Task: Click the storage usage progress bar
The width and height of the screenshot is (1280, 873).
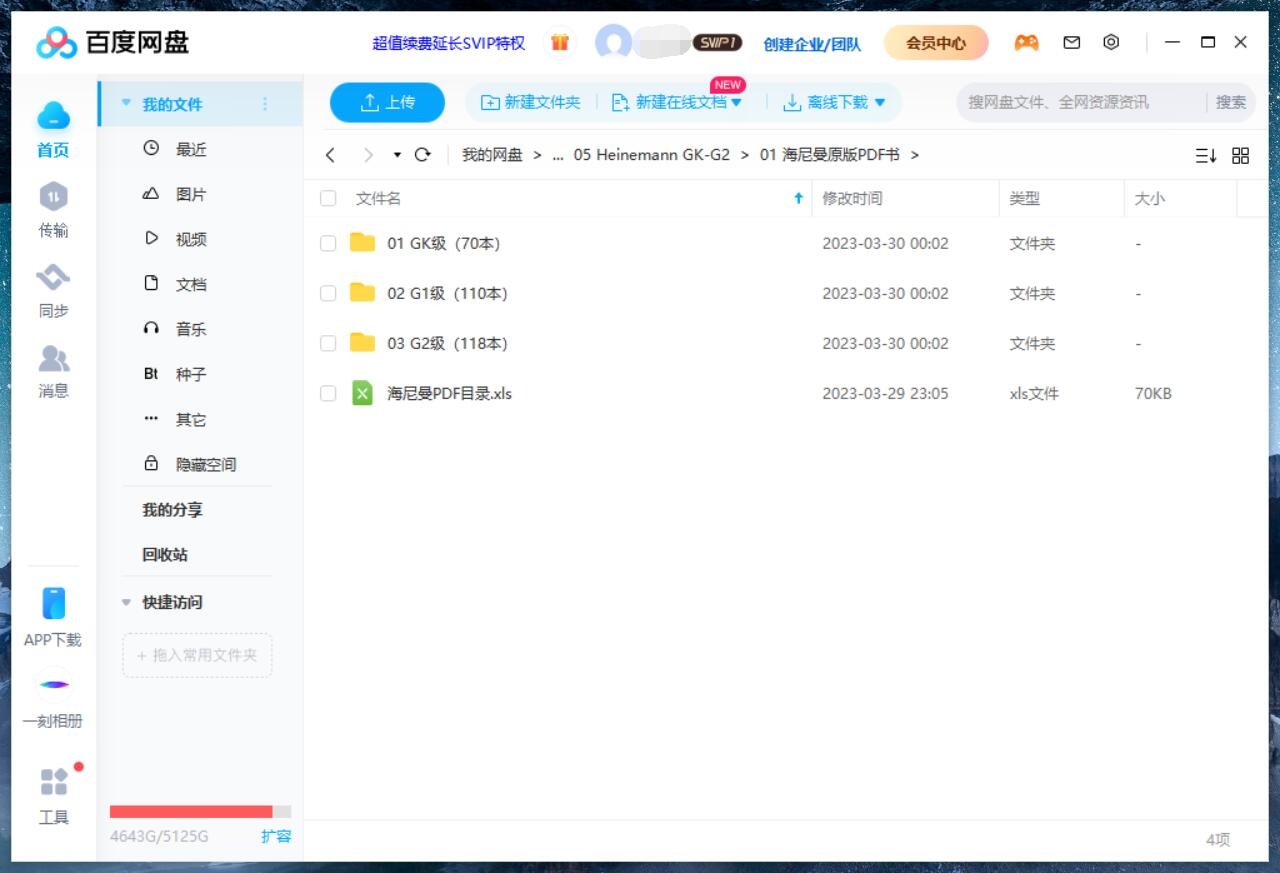Action: 197,811
